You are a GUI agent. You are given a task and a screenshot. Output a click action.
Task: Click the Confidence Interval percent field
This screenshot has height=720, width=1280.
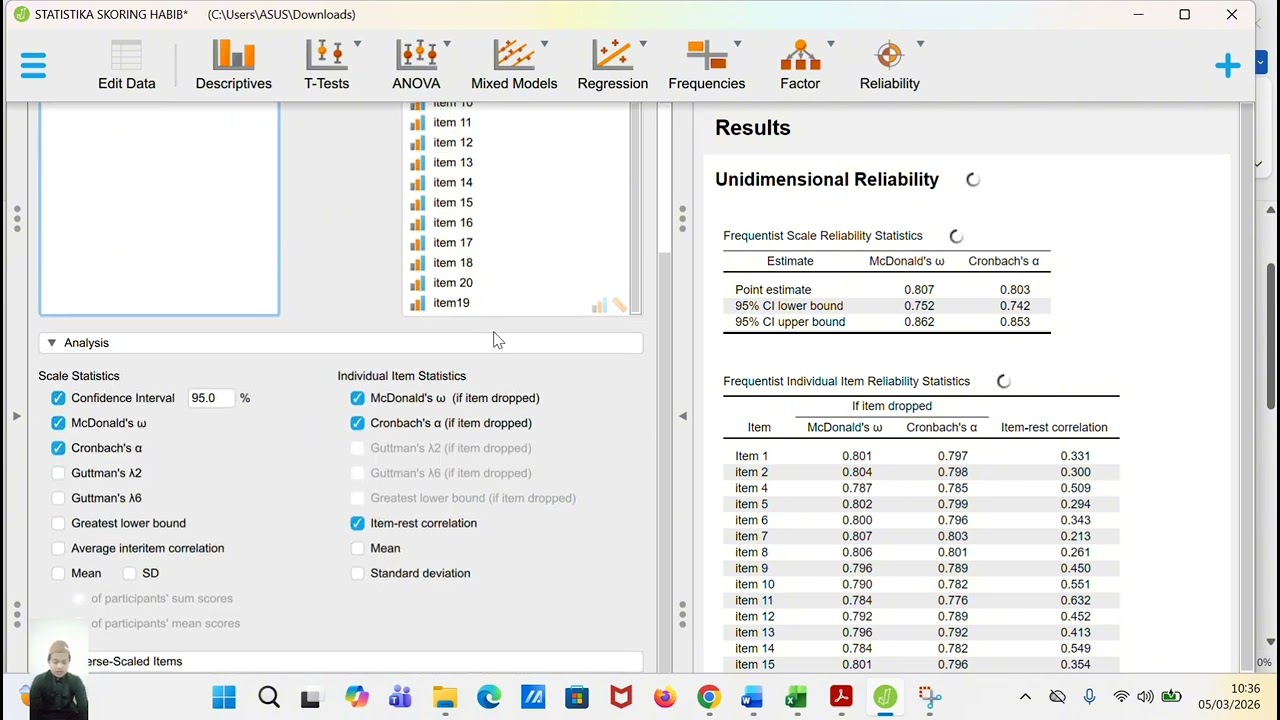pos(211,398)
